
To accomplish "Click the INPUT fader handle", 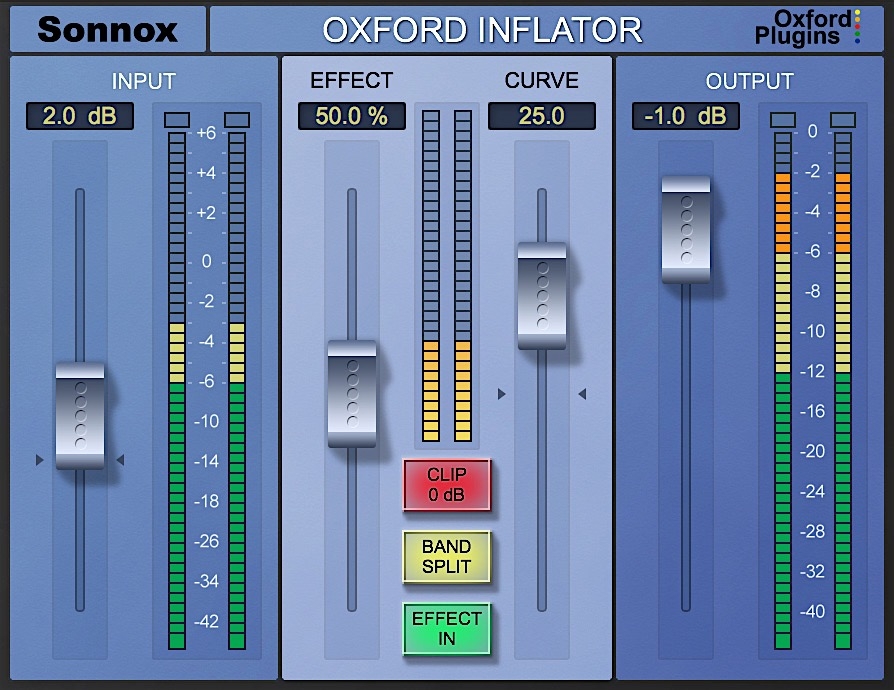I will point(80,416).
